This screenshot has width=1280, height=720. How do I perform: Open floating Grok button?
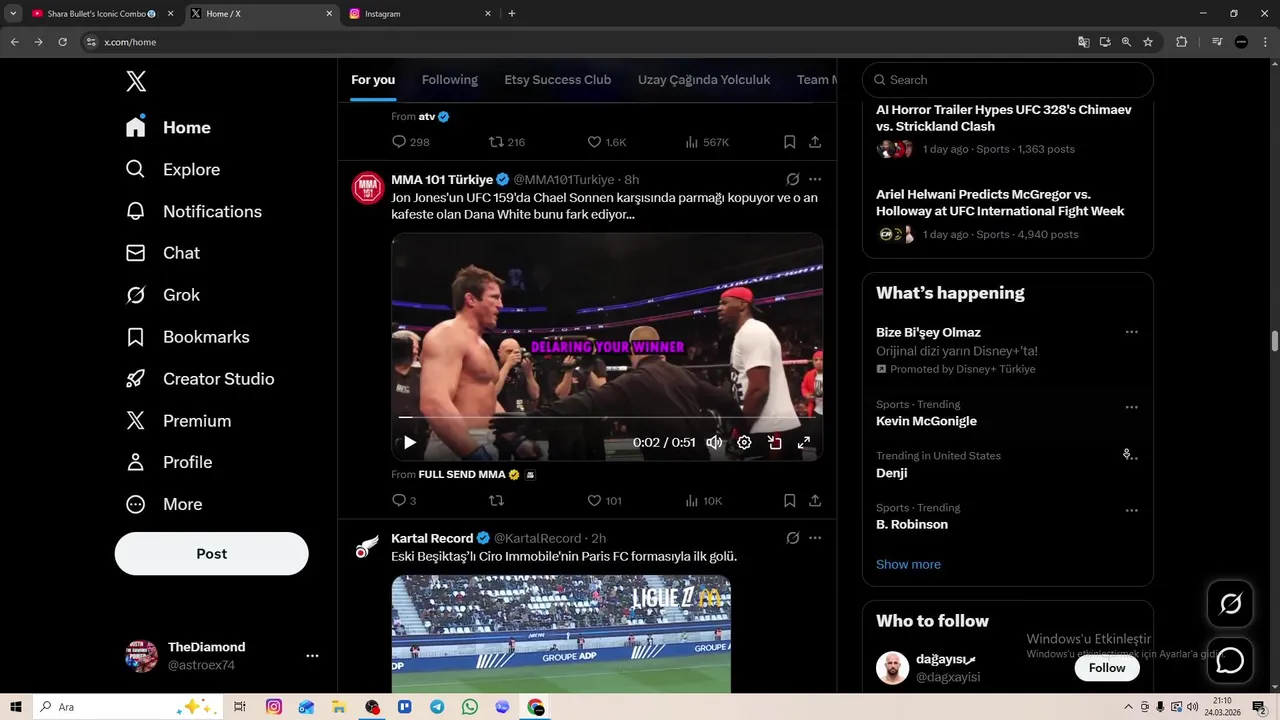pos(1230,604)
